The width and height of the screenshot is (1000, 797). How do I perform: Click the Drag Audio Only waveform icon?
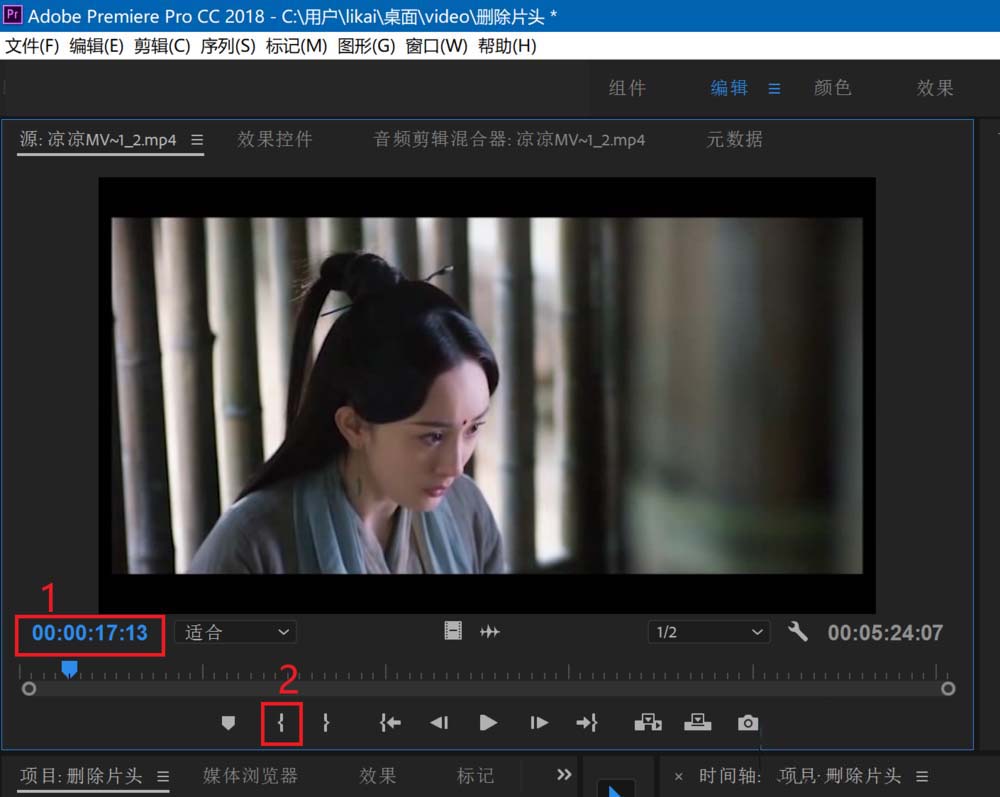(490, 632)
